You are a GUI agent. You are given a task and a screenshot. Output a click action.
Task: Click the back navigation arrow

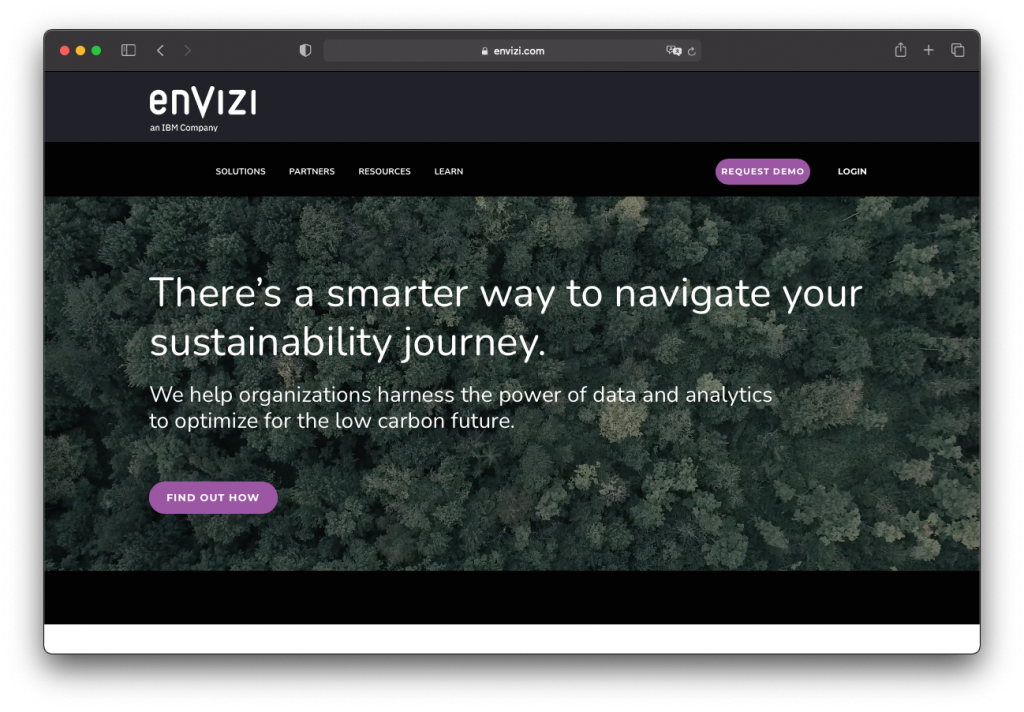coord(161,49)
